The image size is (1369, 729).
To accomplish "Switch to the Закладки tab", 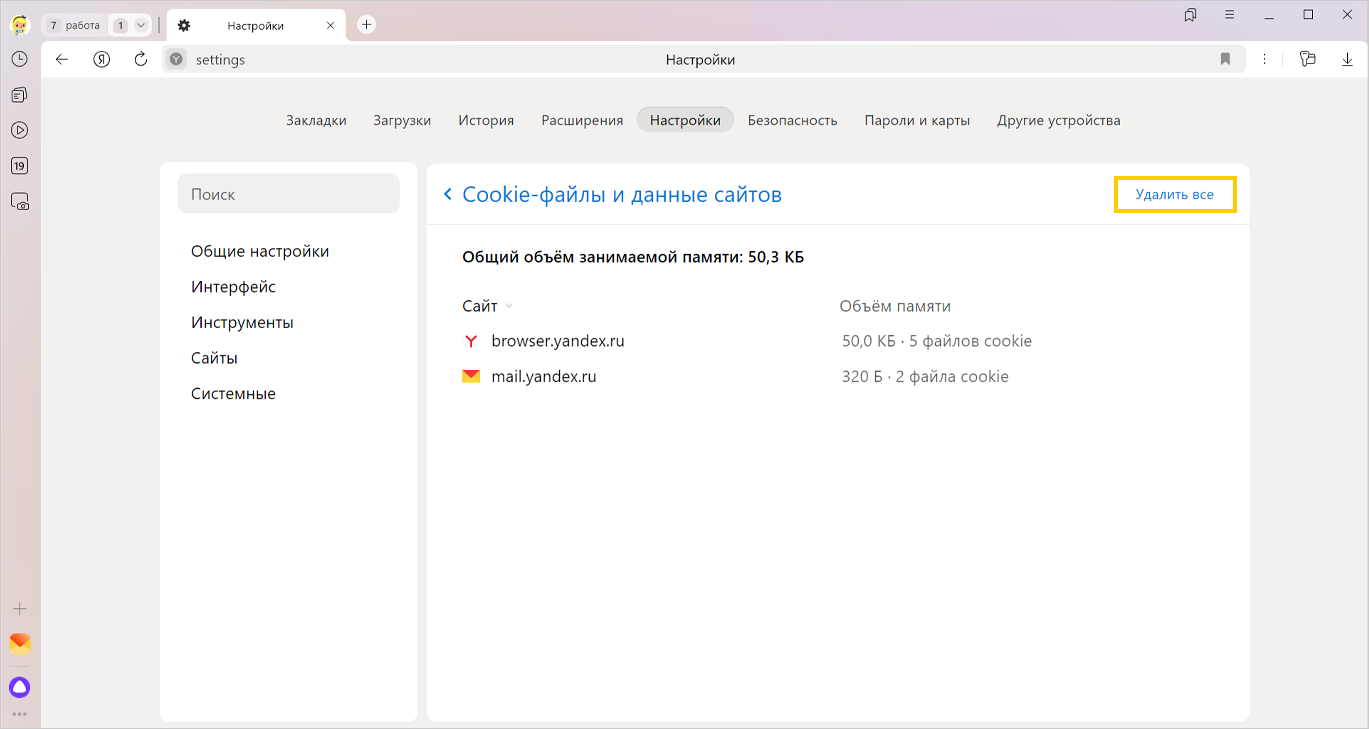I will [316, 120].
